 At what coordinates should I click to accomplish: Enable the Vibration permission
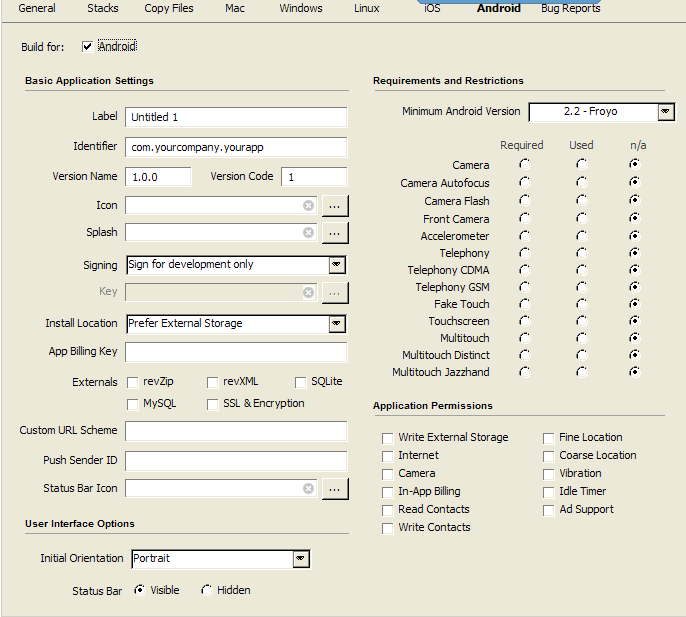tap(549, 474)
